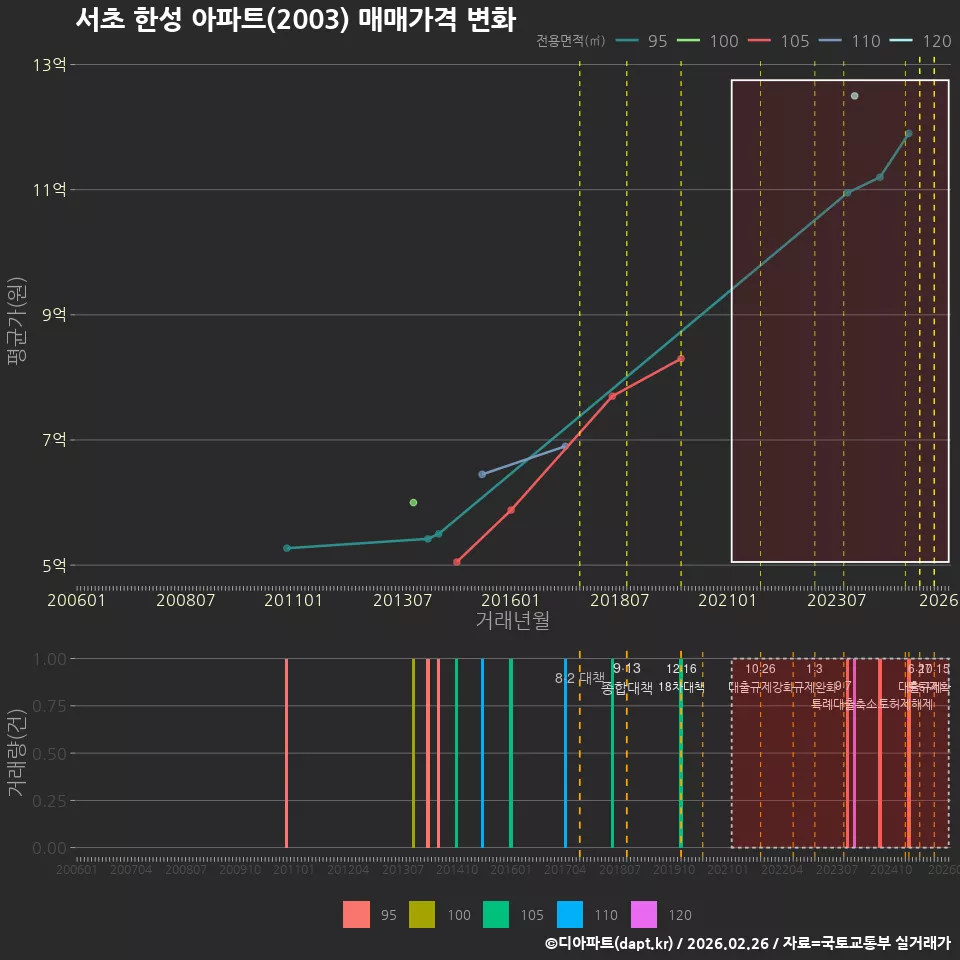The width and height of the screenshot is (960, 960).
Task: Click the teal 95㎡ point at 201101
Action: click(x=287, y=548)
